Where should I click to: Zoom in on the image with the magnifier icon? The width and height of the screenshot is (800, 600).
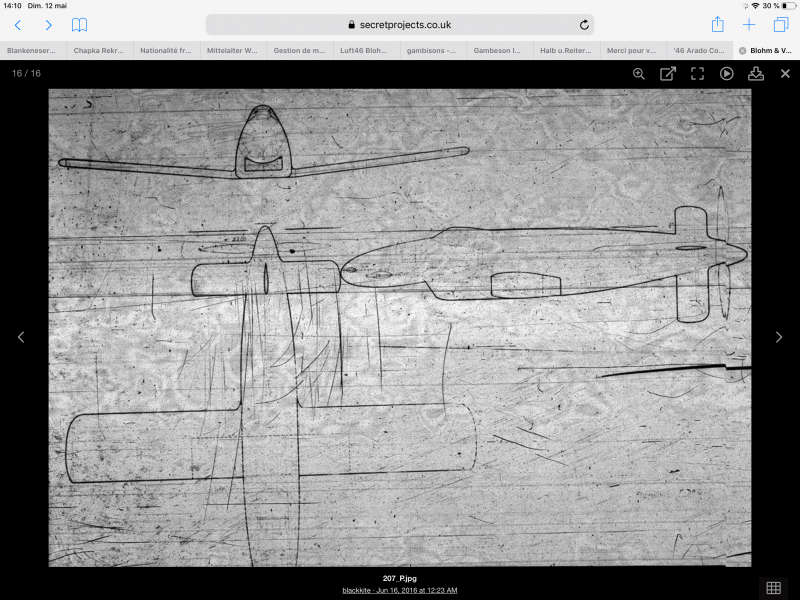[639, 73]
